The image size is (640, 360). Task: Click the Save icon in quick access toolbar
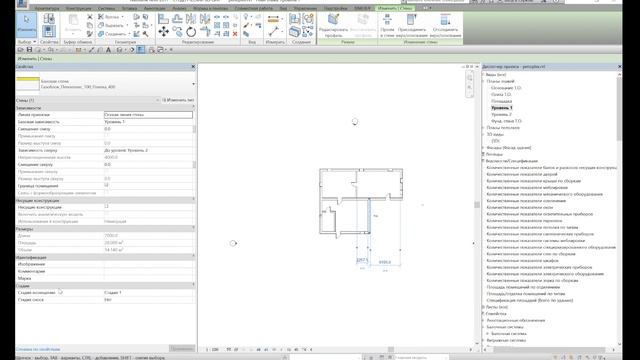click(29, 50)
